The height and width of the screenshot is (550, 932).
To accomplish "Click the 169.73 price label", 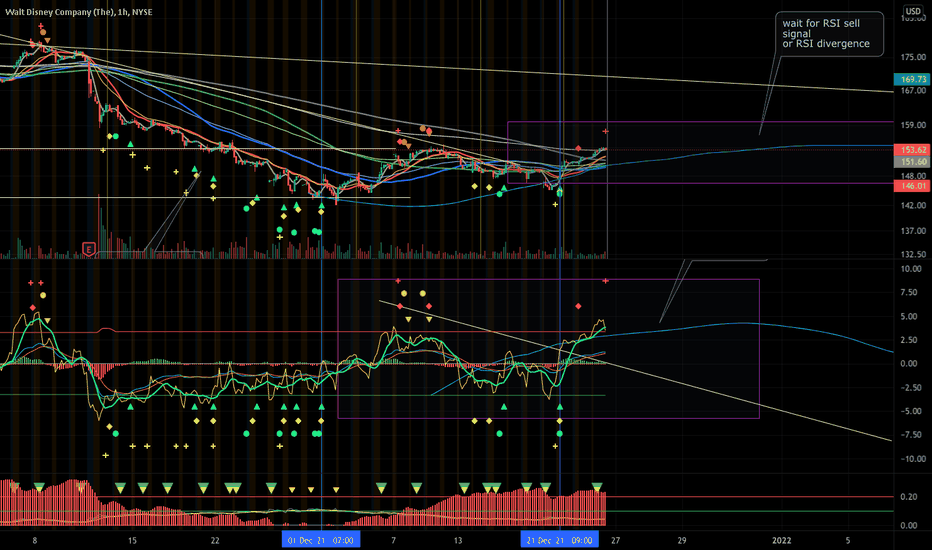I will pos(912,79).
